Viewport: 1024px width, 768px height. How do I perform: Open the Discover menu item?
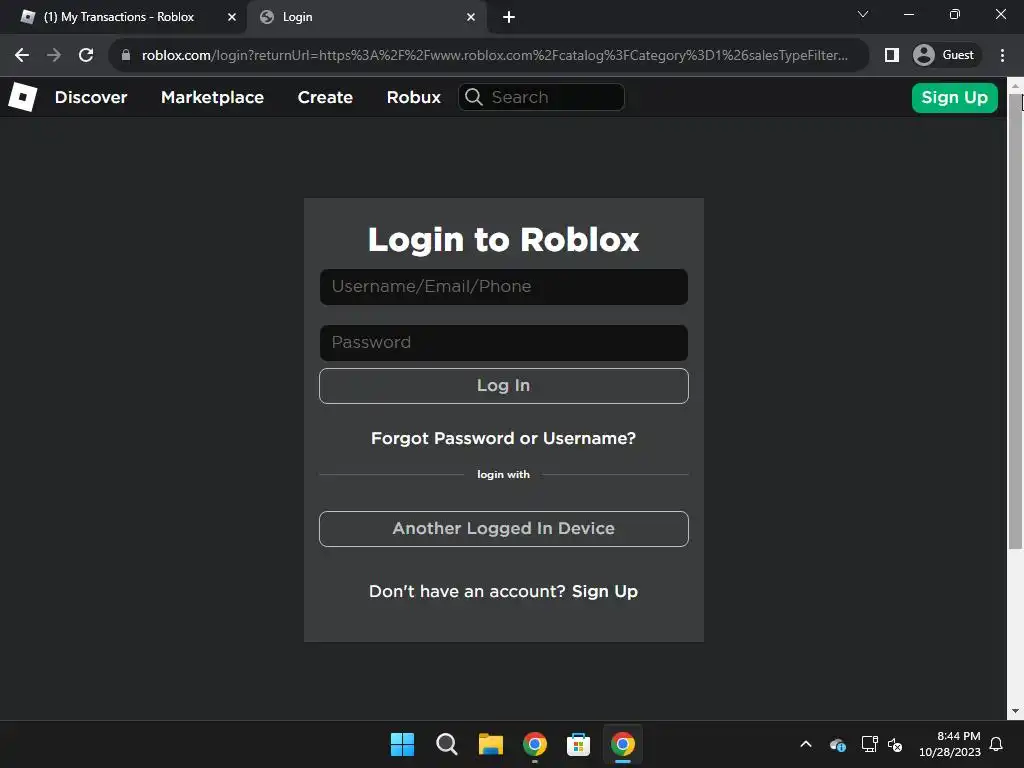tap(91, 97)
